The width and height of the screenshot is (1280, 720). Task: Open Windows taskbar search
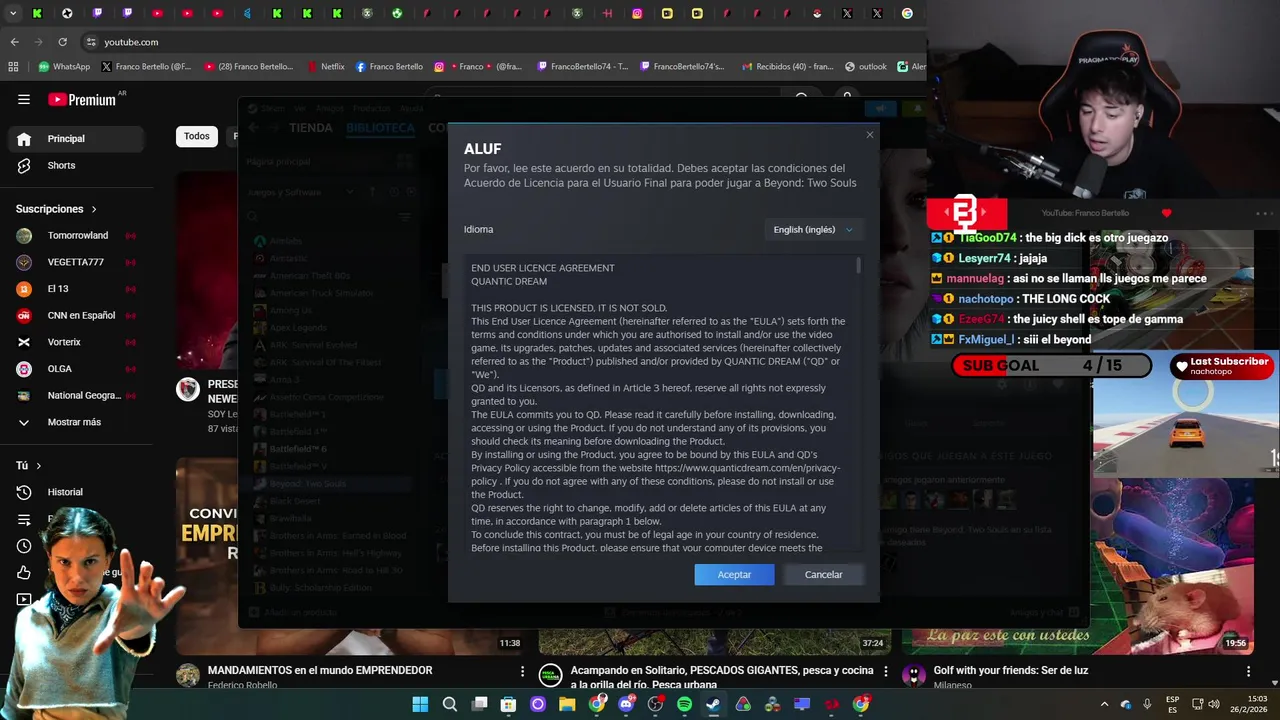coord(450,704)
